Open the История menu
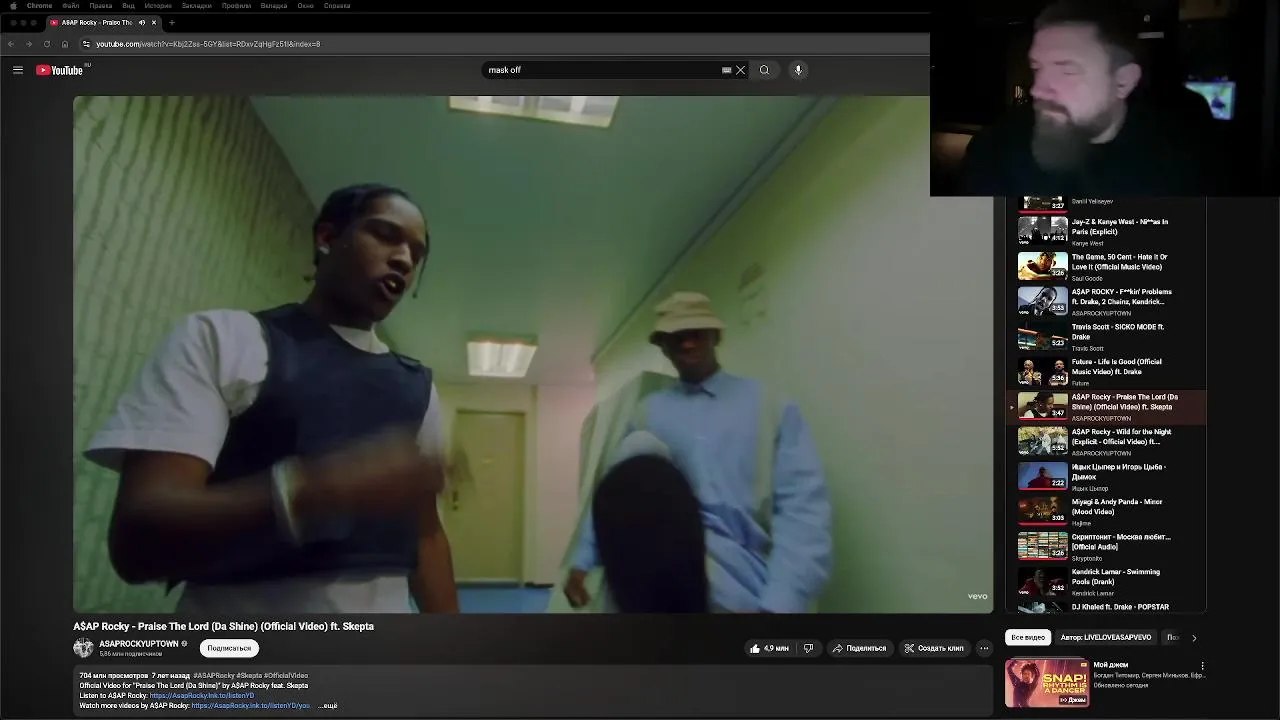This screenshot has height=720, width=1280. [x=158, y=6]
